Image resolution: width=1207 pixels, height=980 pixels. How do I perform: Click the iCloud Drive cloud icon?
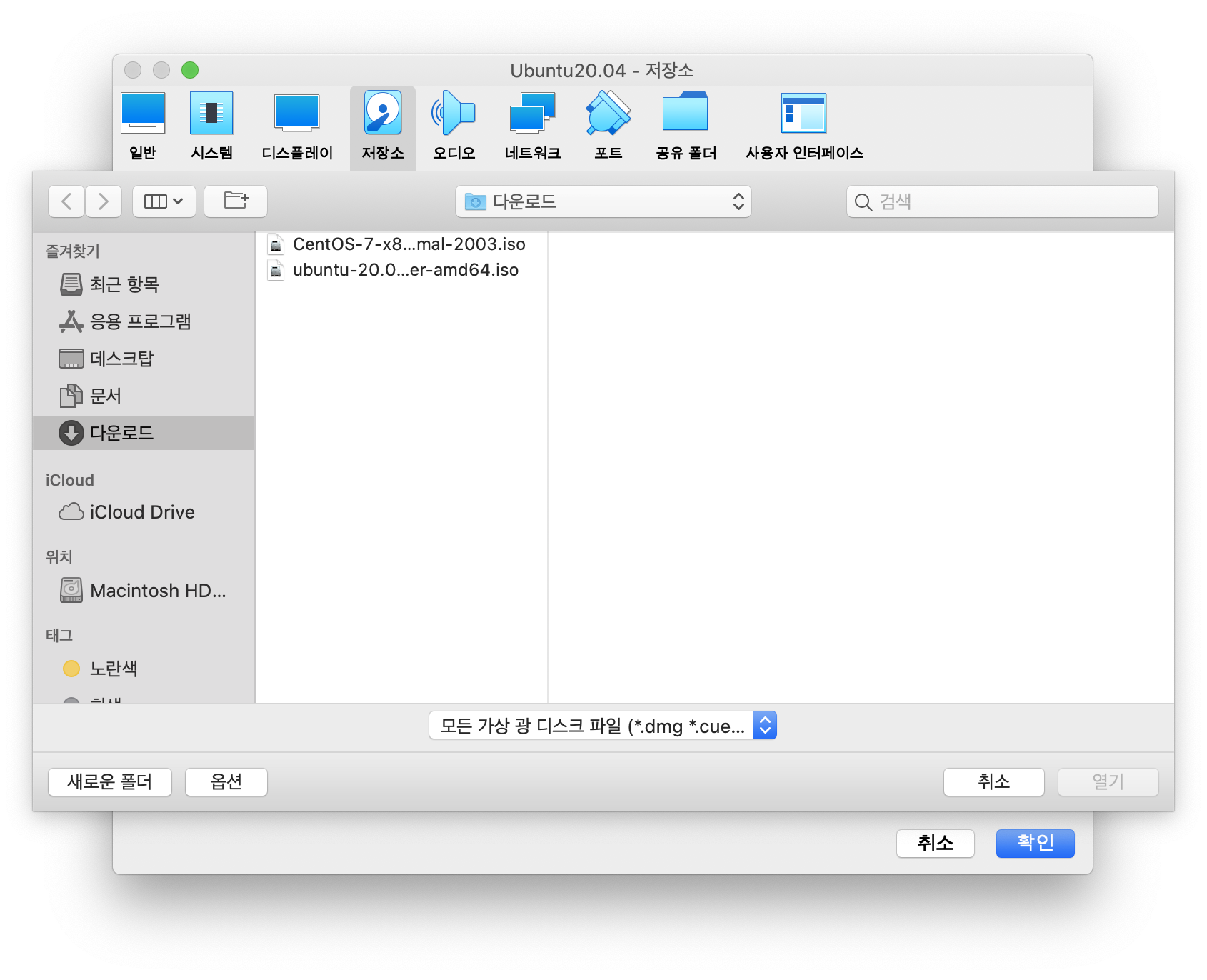click(x=71, y=512)
